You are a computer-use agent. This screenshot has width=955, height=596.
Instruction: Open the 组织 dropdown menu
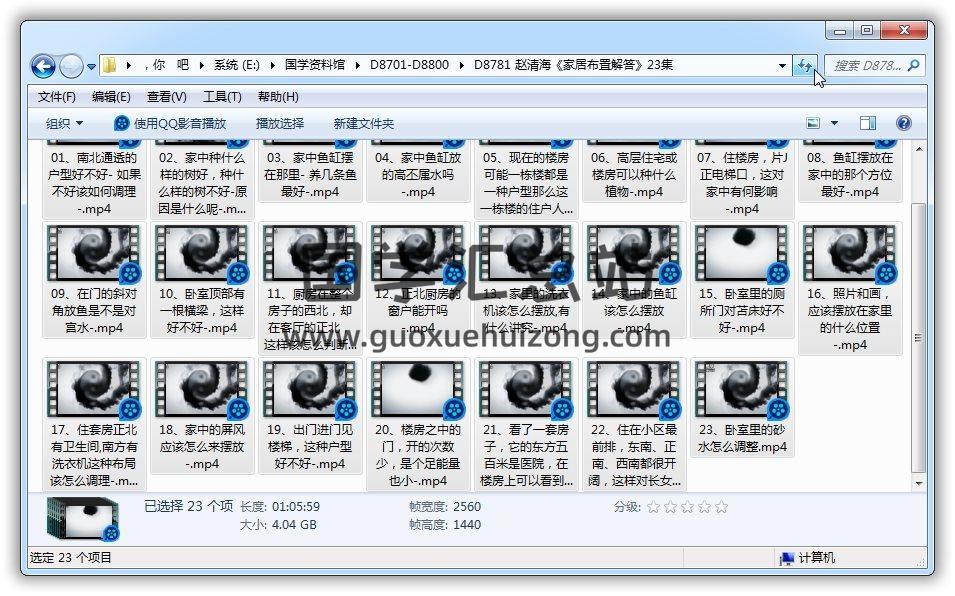pos(64,123)
